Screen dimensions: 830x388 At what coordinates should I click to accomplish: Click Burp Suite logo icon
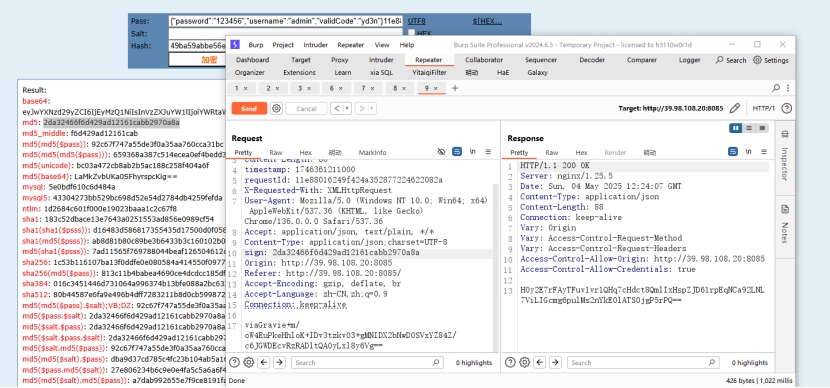[235, 45]
